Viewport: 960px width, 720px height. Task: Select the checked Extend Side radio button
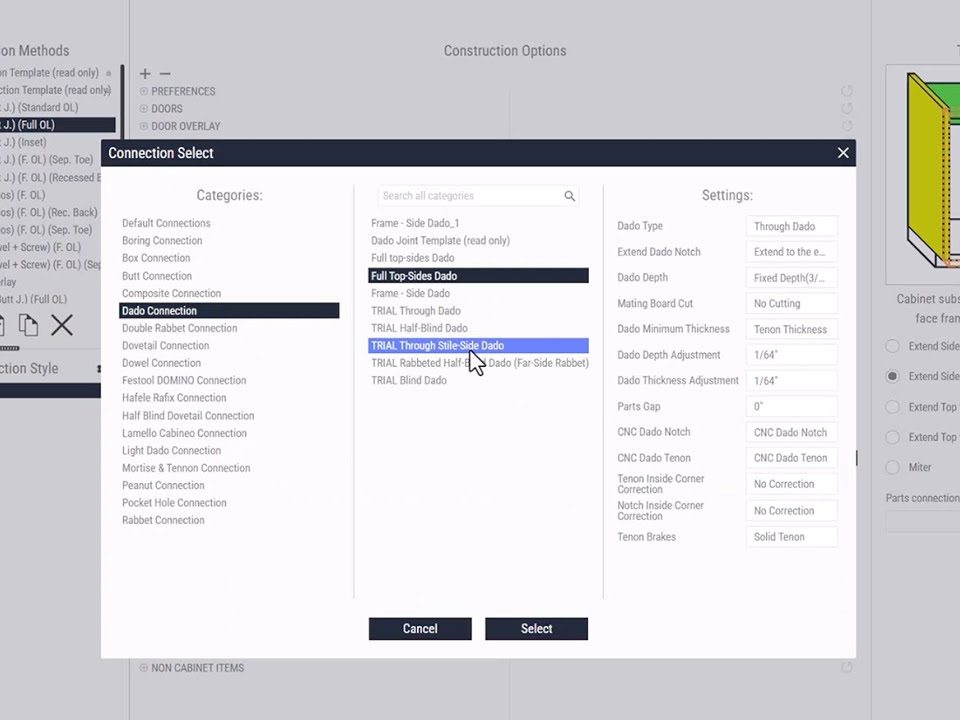893,376
